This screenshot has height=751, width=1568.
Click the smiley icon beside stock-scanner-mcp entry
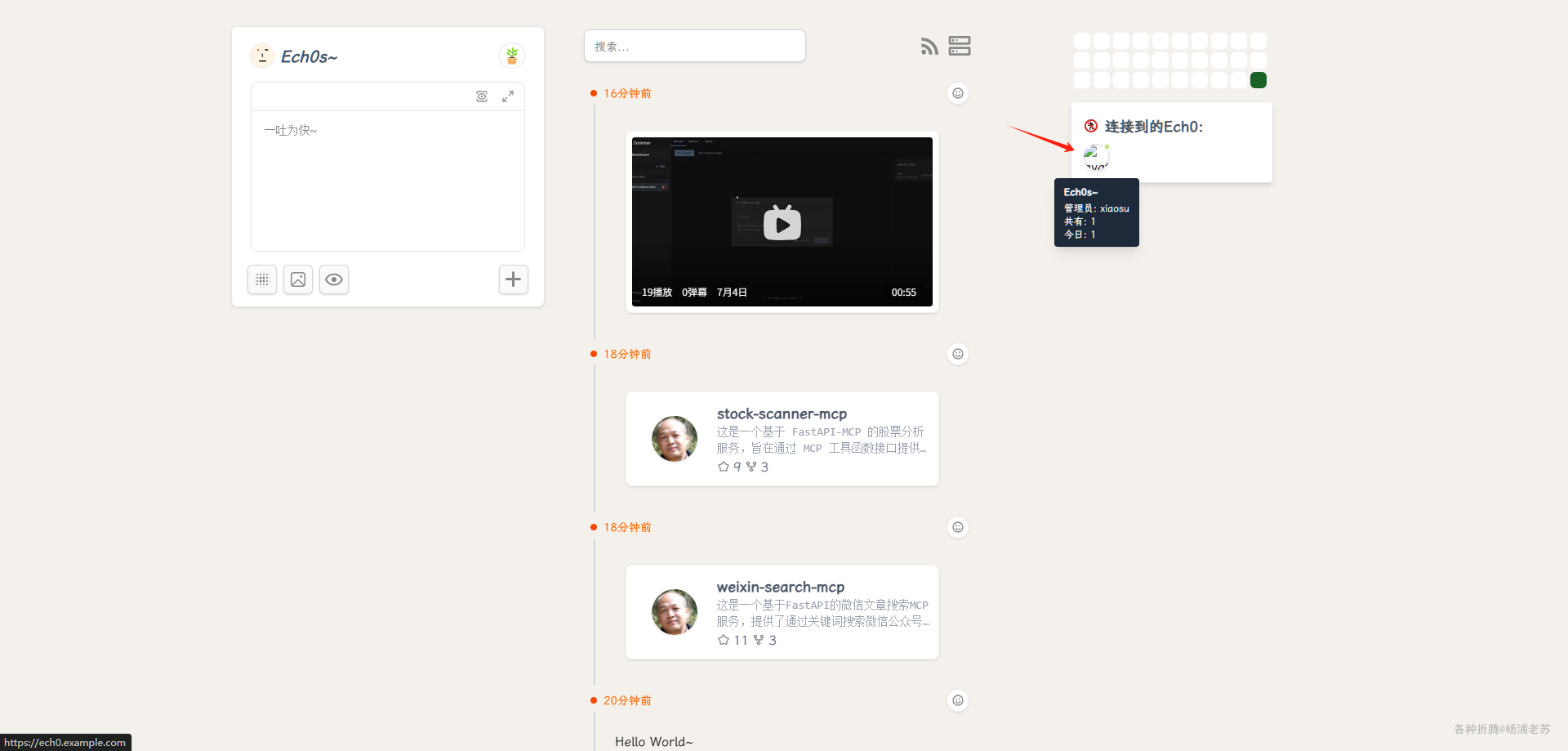(957, 354)
